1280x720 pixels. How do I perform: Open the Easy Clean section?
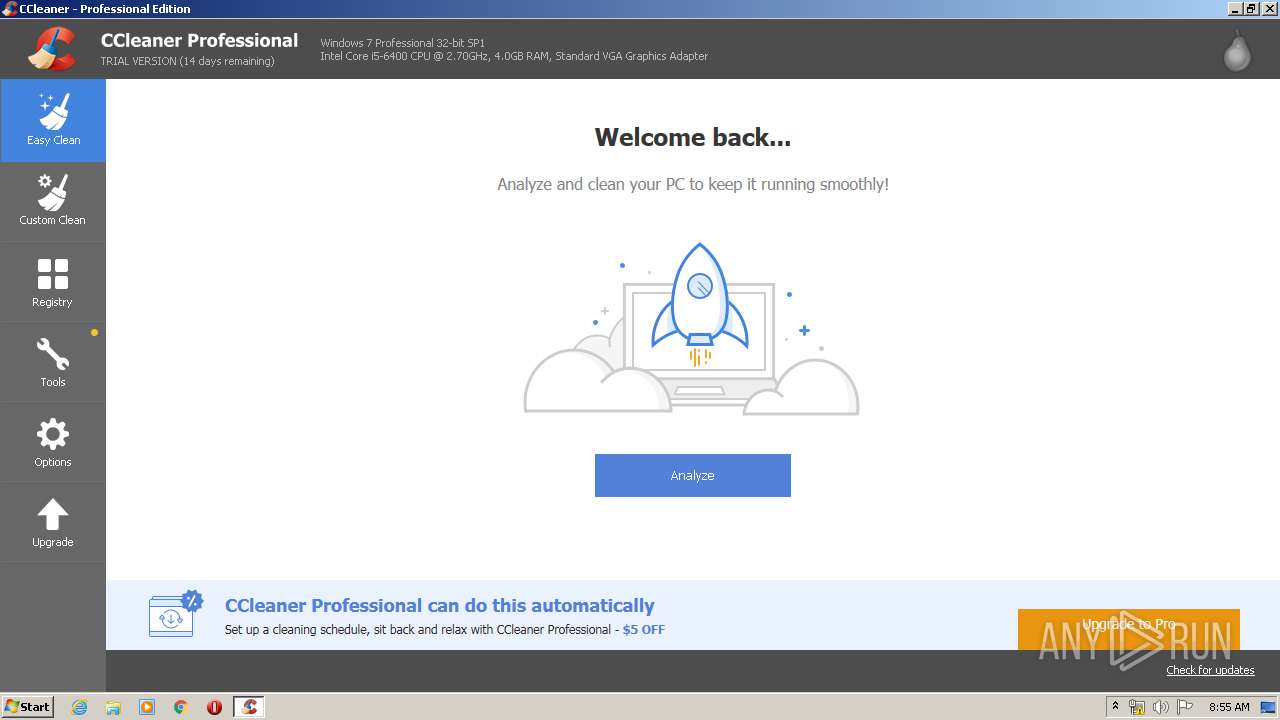coord(53,121)
